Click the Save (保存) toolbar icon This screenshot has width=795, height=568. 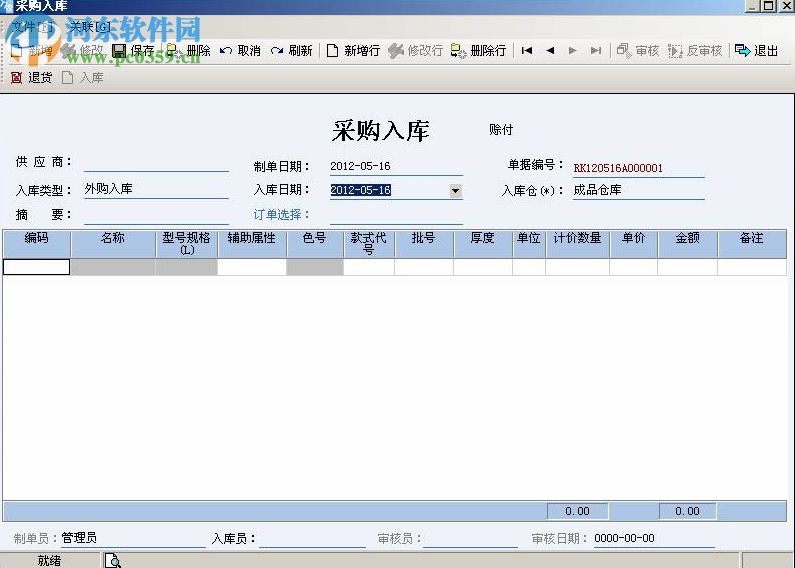click(119, 50)
